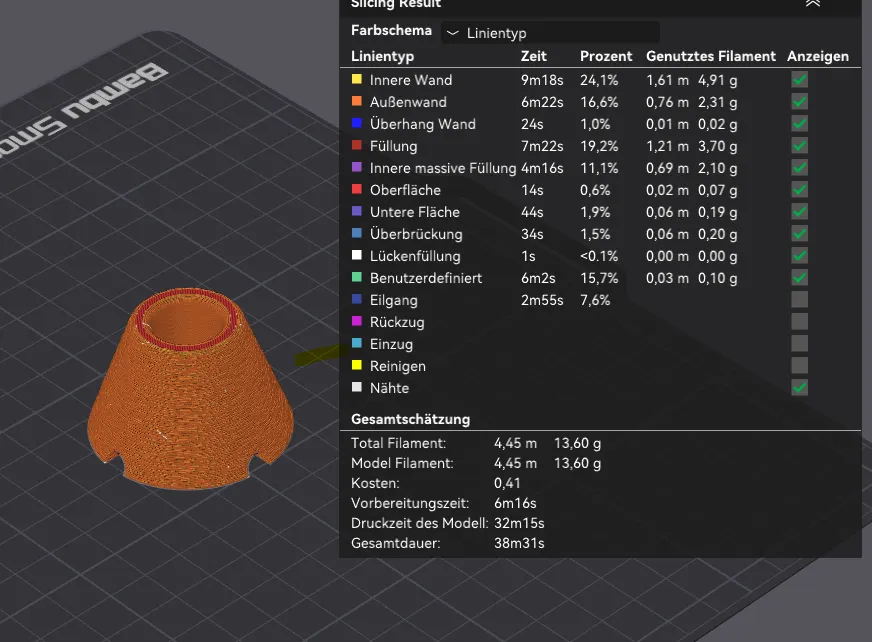Viewport: 872px width, 642px height.
Task: Select the Füllung row label
Action: (393, 146)
